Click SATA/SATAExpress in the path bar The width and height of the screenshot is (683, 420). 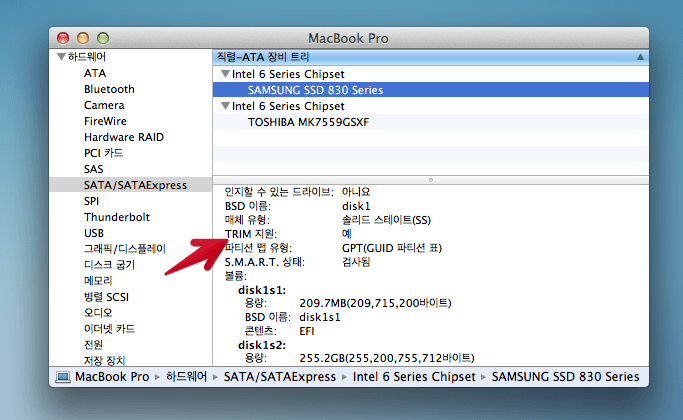[280, 376]
